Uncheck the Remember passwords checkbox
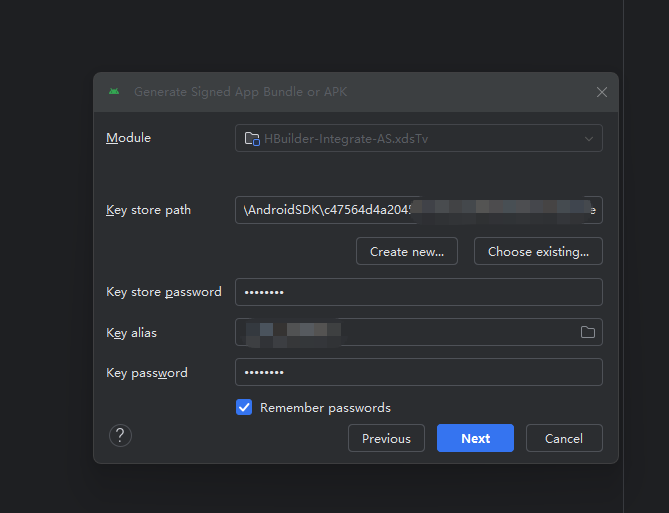The width and height of the screenshot is (669, 513). (244, 407)
